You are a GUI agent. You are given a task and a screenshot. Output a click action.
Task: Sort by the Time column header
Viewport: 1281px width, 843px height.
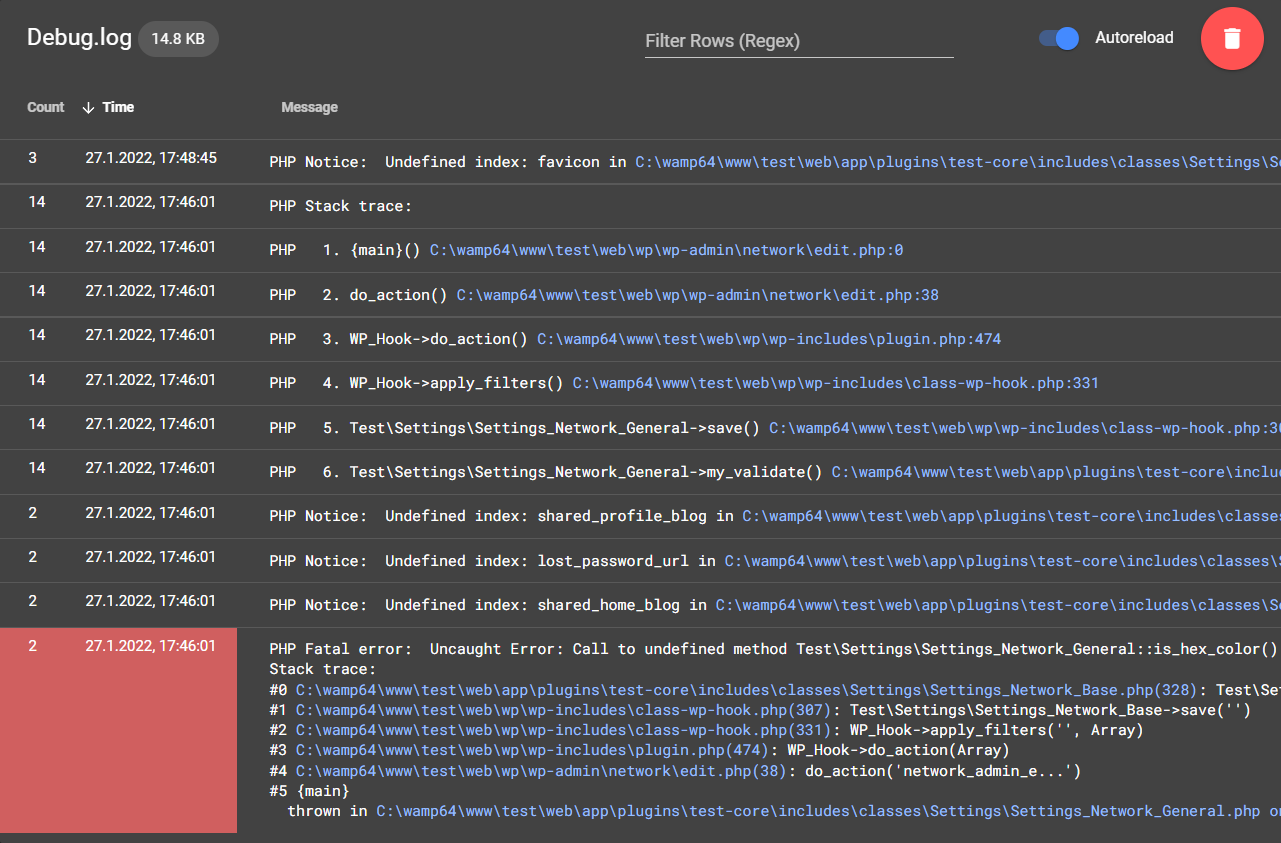tap(118, 107)
